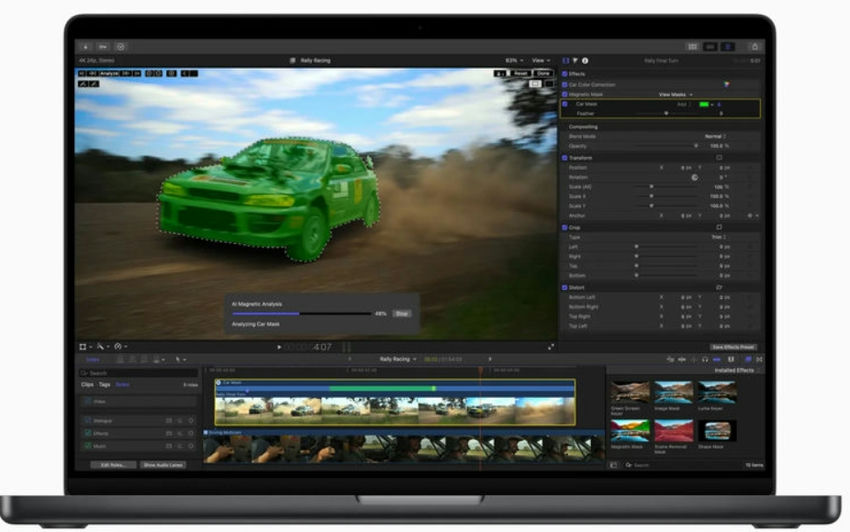Disable the Magnetic Mask effect
This screenshot has height=532, width=850.
coord(565,94)
